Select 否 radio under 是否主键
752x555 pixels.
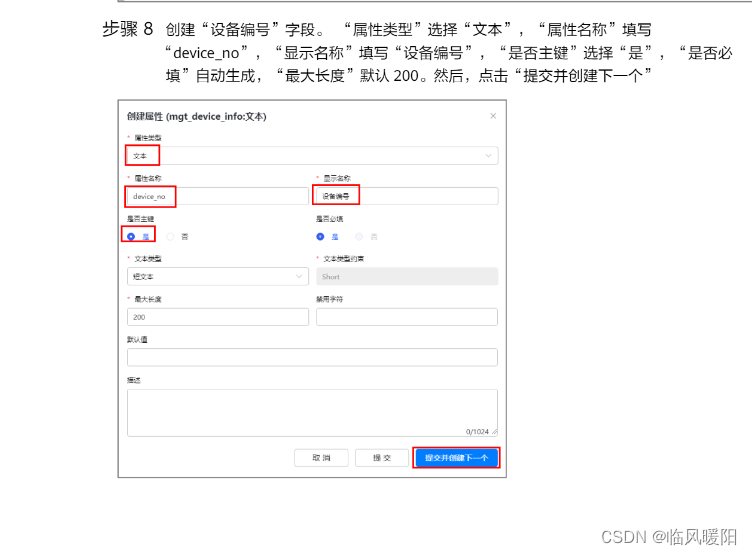[x=170, y=236]
